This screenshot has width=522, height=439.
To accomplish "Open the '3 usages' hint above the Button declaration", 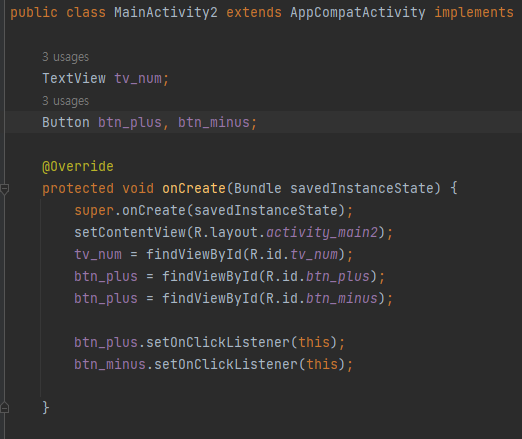I will pos(66,101).
